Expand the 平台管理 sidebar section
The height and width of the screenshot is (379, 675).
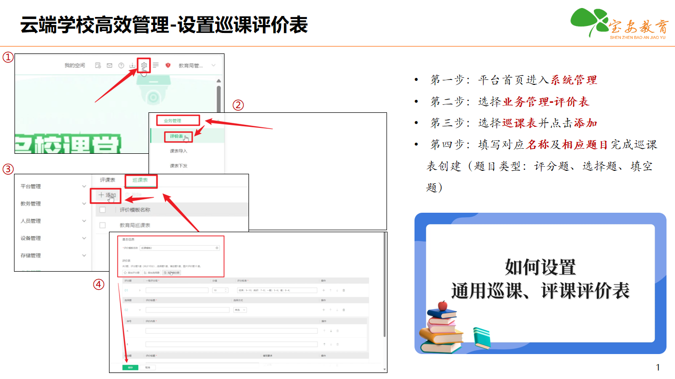(x=53, y=186)
